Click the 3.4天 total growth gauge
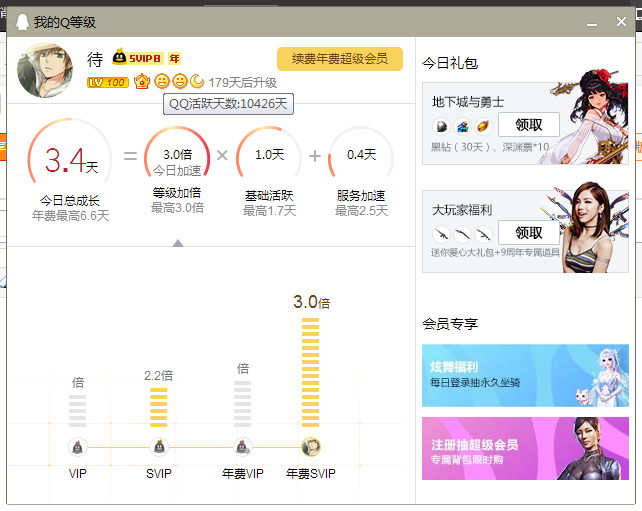642x511 pixels. 70,153
